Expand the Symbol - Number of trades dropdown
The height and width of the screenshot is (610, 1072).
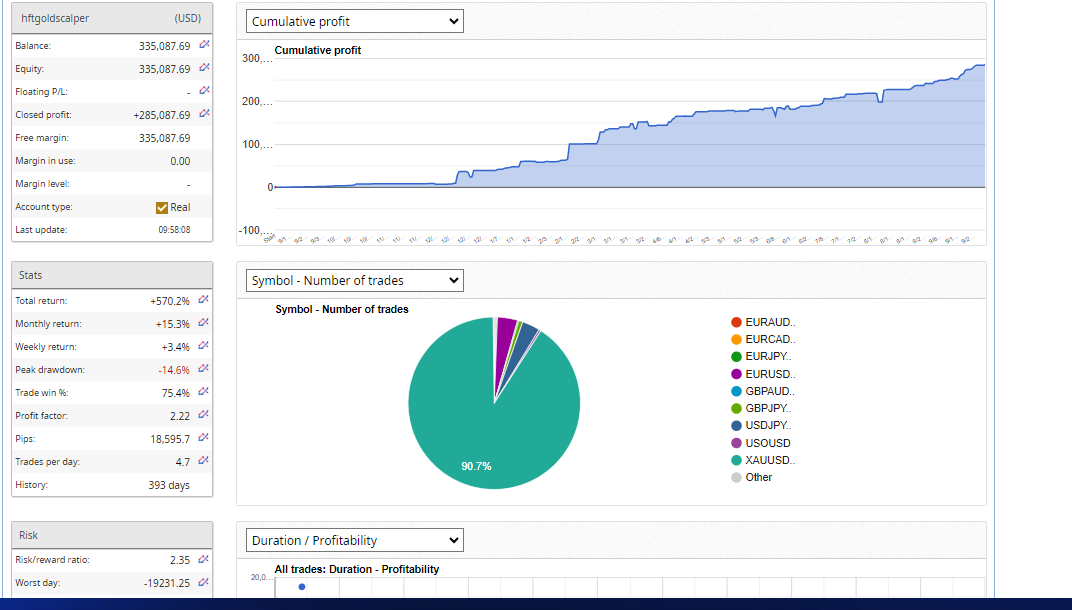(x=355, y=281)
